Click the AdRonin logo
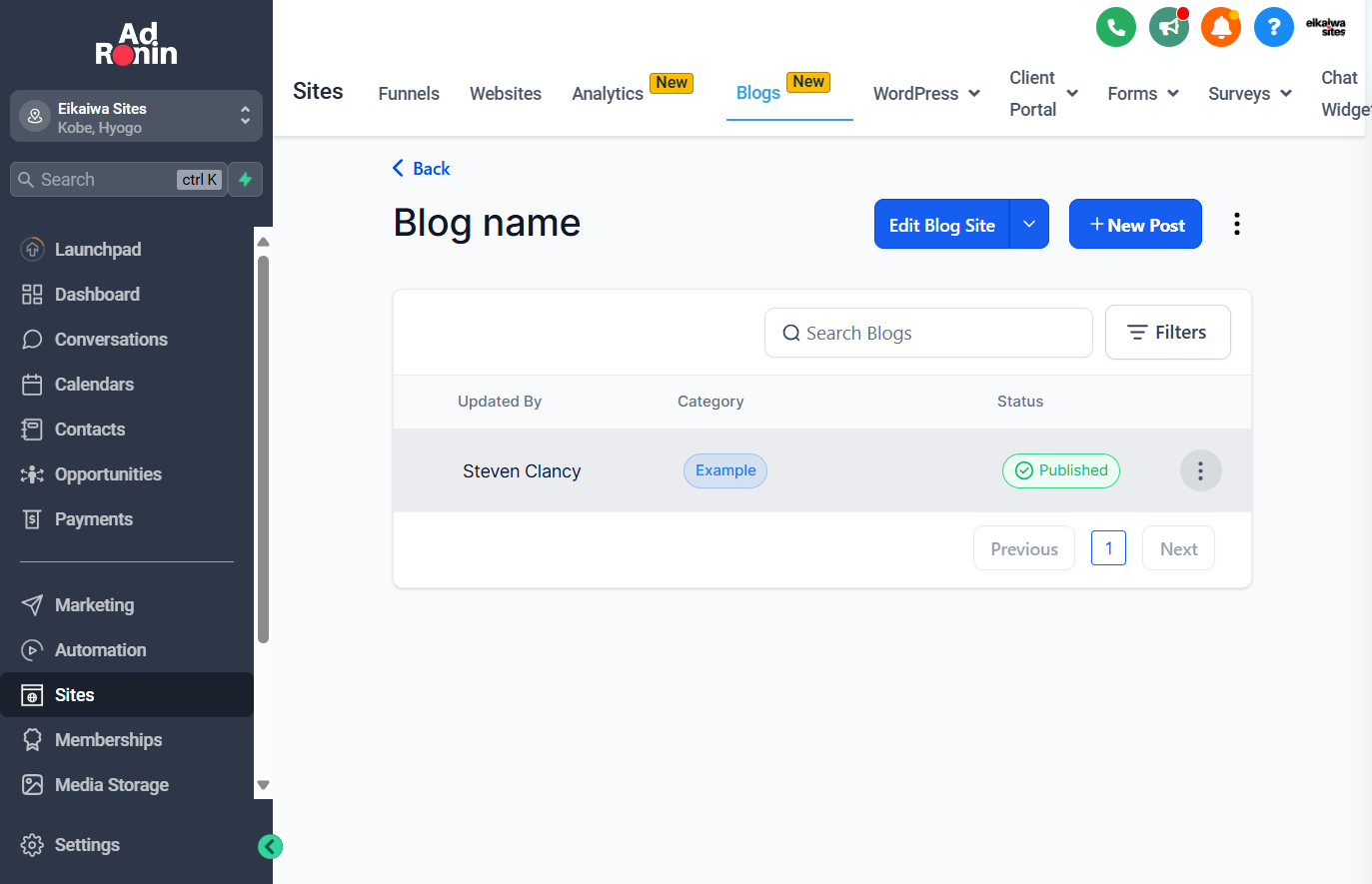Screen dimensions: 1372x884 click(x=136, y=45)
